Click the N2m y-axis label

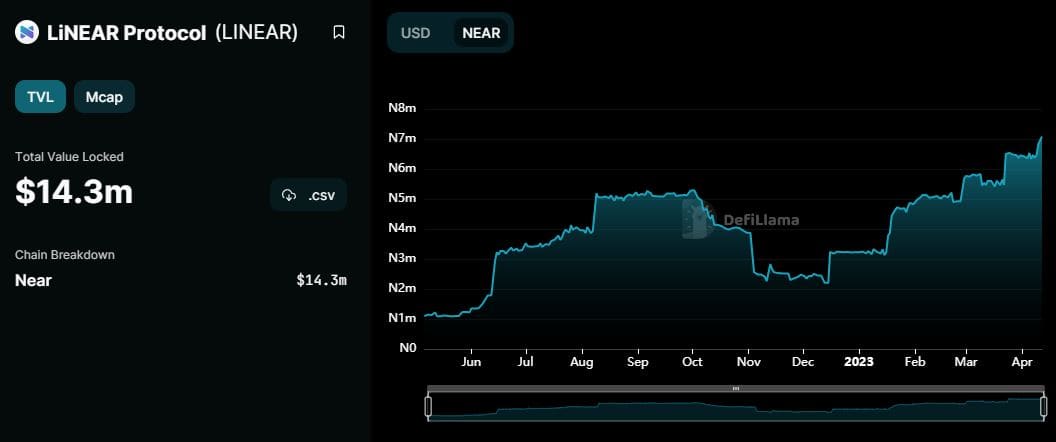(403, 288)
